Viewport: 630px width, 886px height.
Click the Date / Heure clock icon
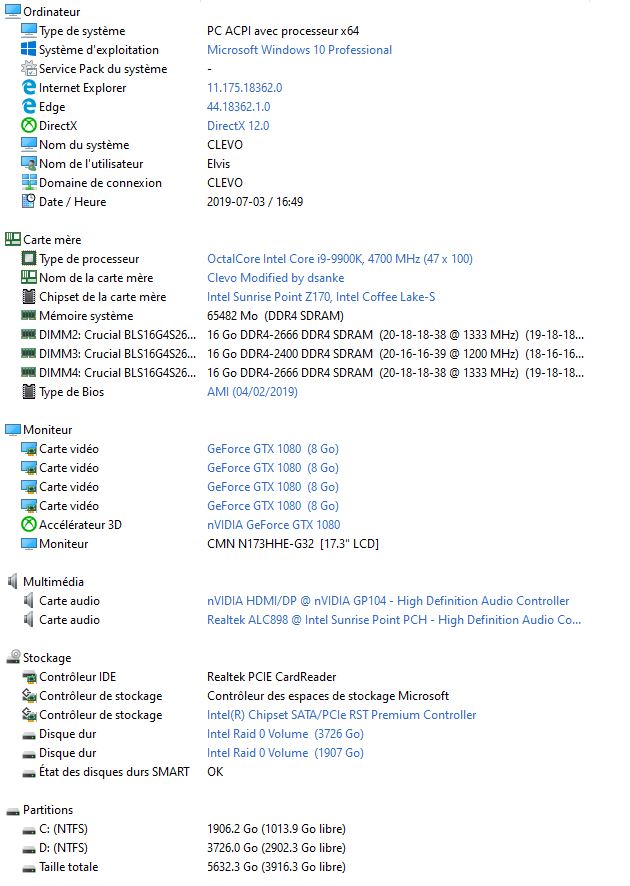tap(28, 201)
